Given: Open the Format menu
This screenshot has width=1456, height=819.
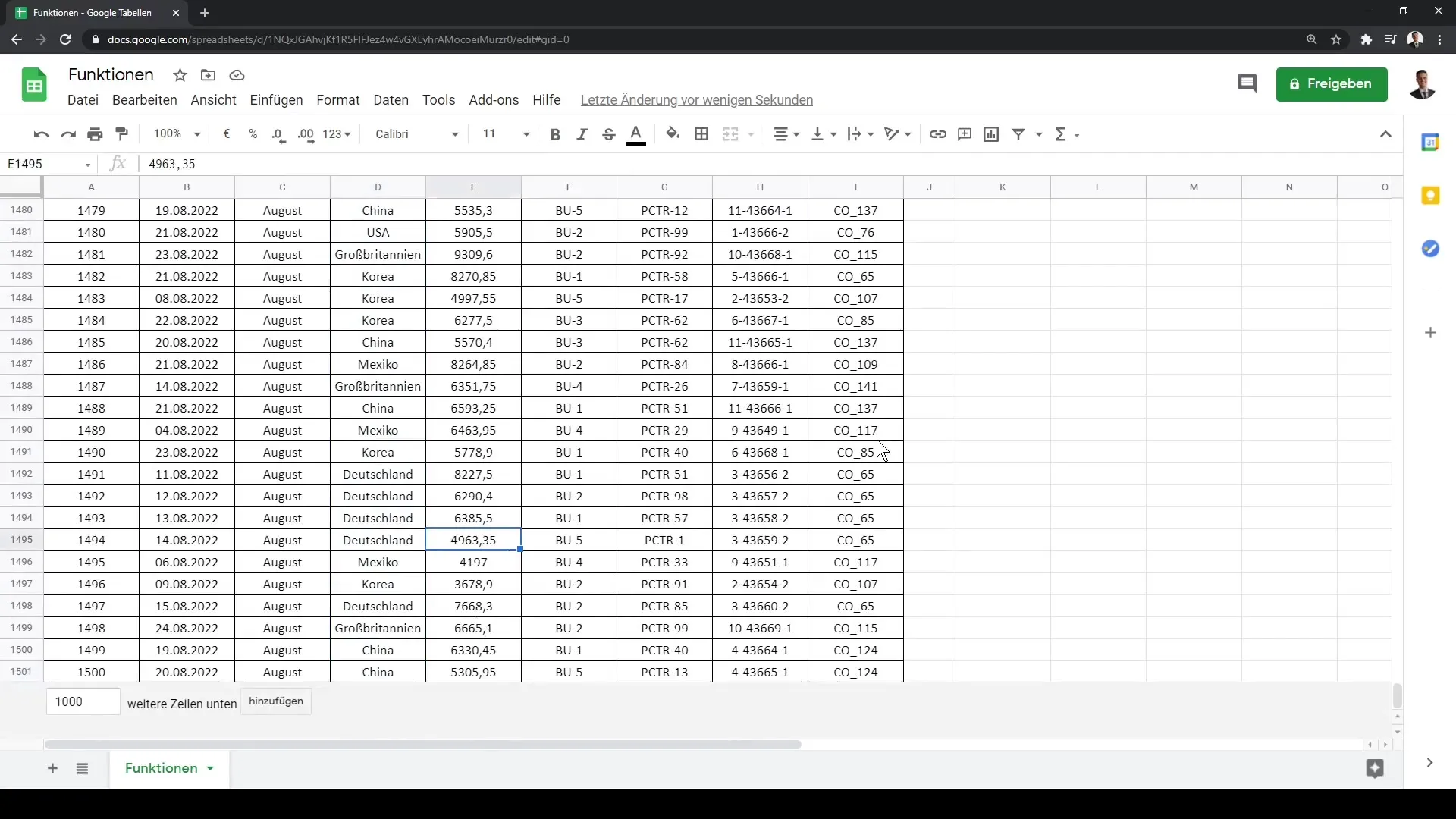Looking at the screenshot, I should point(337,100).
